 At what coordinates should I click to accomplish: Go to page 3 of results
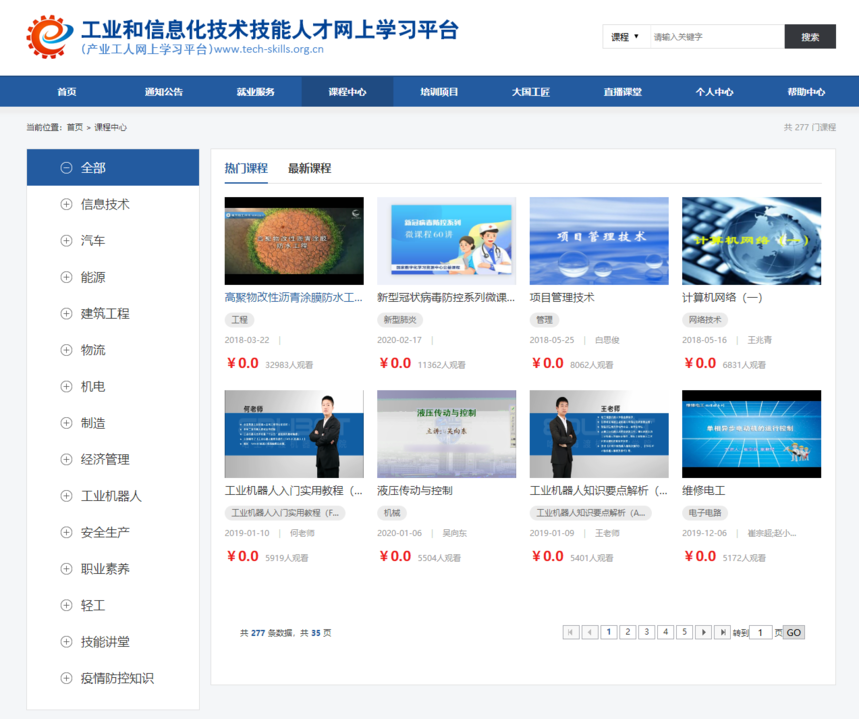tap(646, 632)
